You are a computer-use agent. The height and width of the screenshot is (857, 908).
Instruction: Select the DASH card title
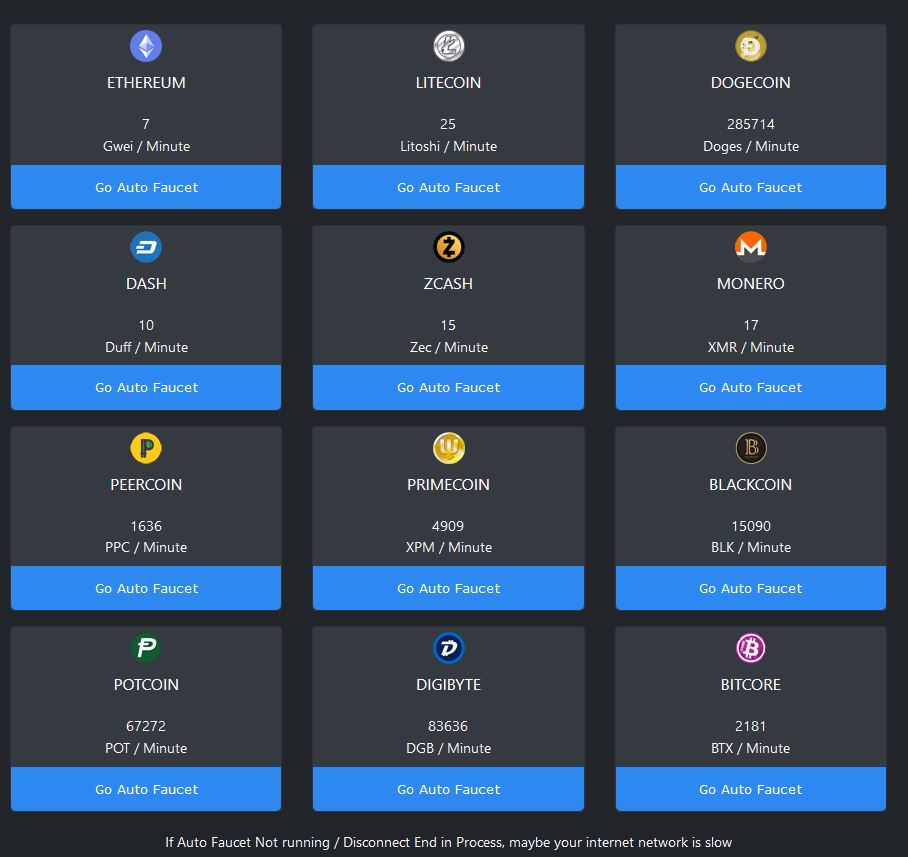[x=146, y=284]
